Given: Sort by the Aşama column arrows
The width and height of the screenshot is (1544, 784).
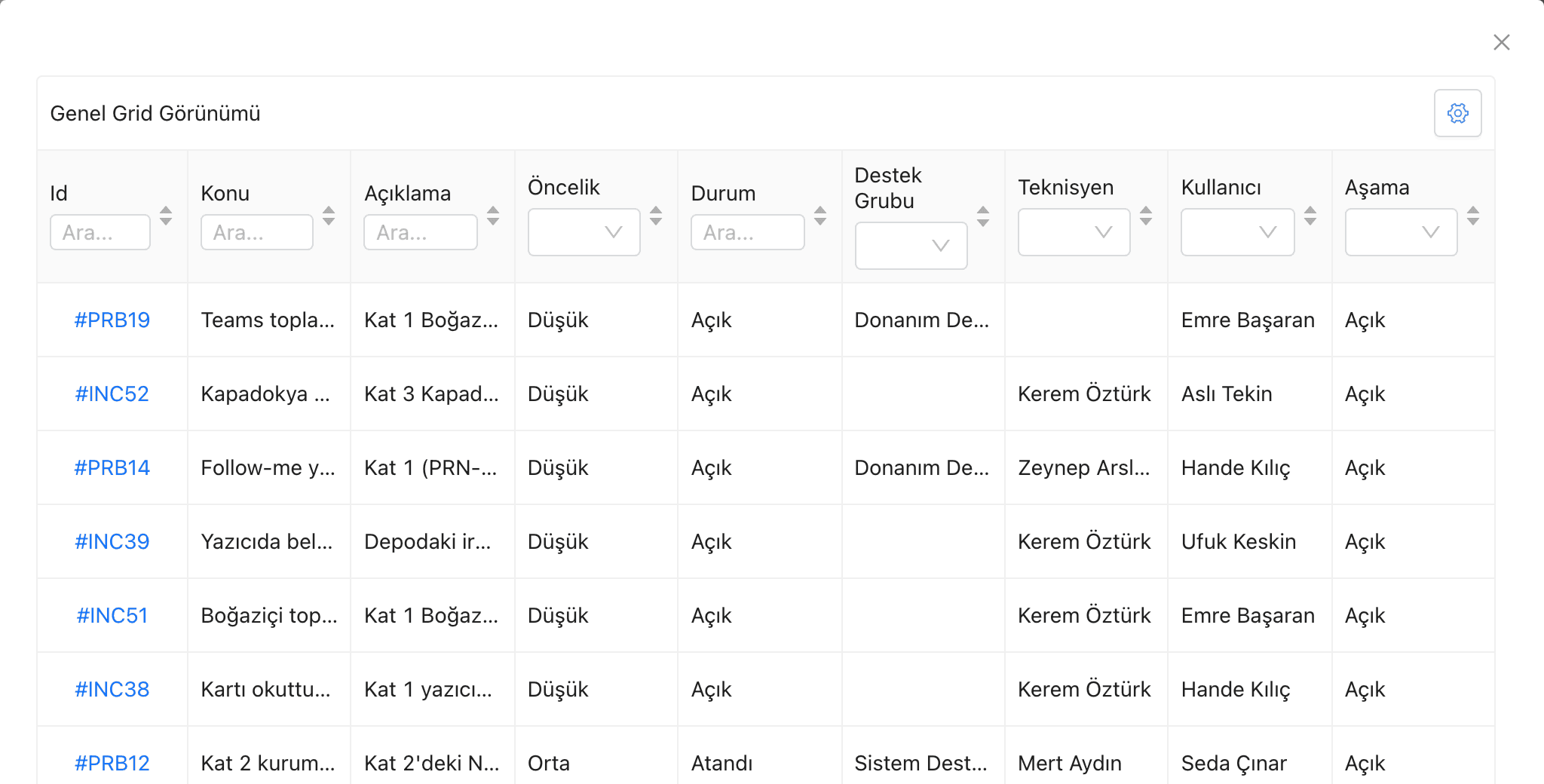Looking at the screenshot, I should pyautogui.click(x=1473, y=216).
